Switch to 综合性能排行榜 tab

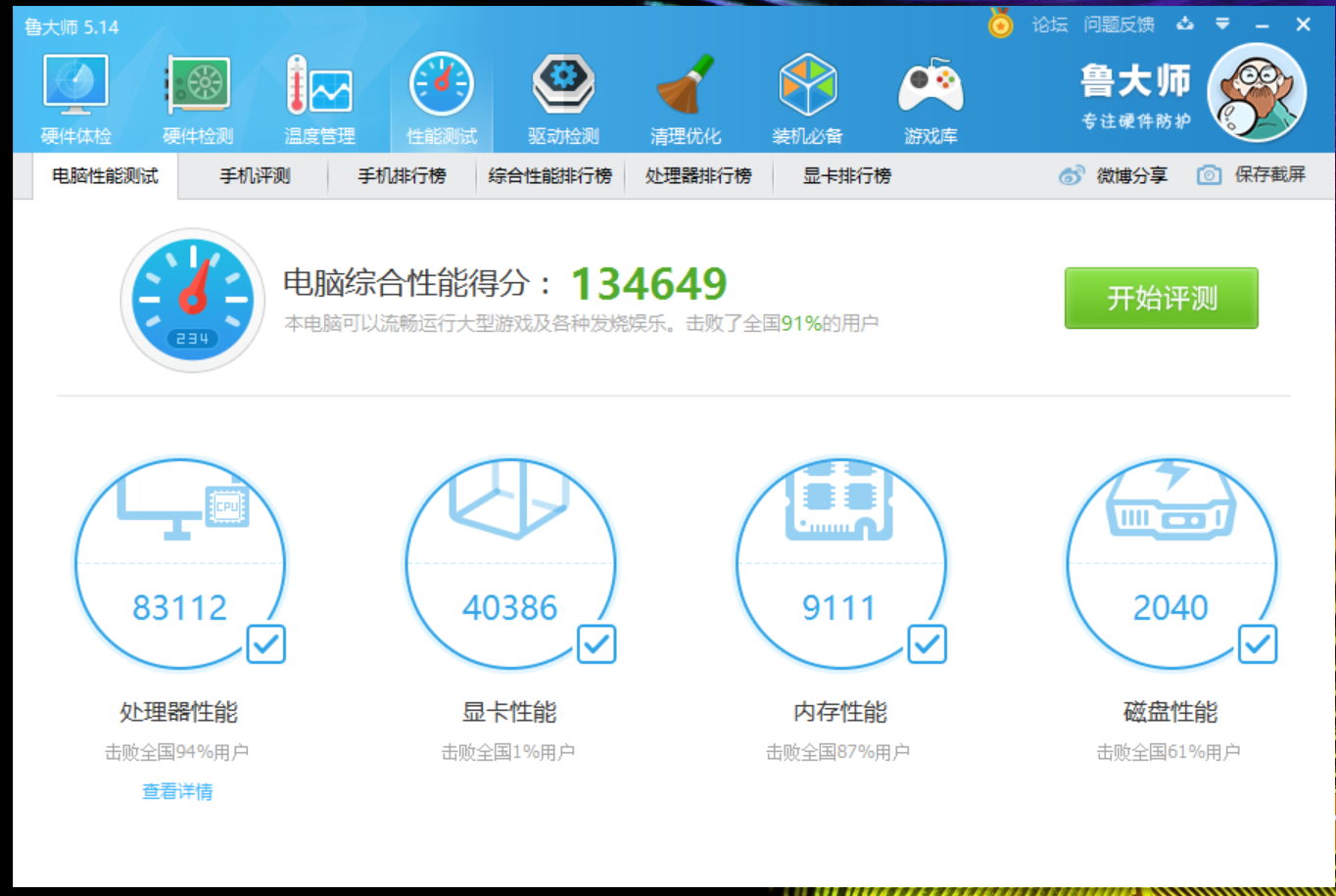550,176
